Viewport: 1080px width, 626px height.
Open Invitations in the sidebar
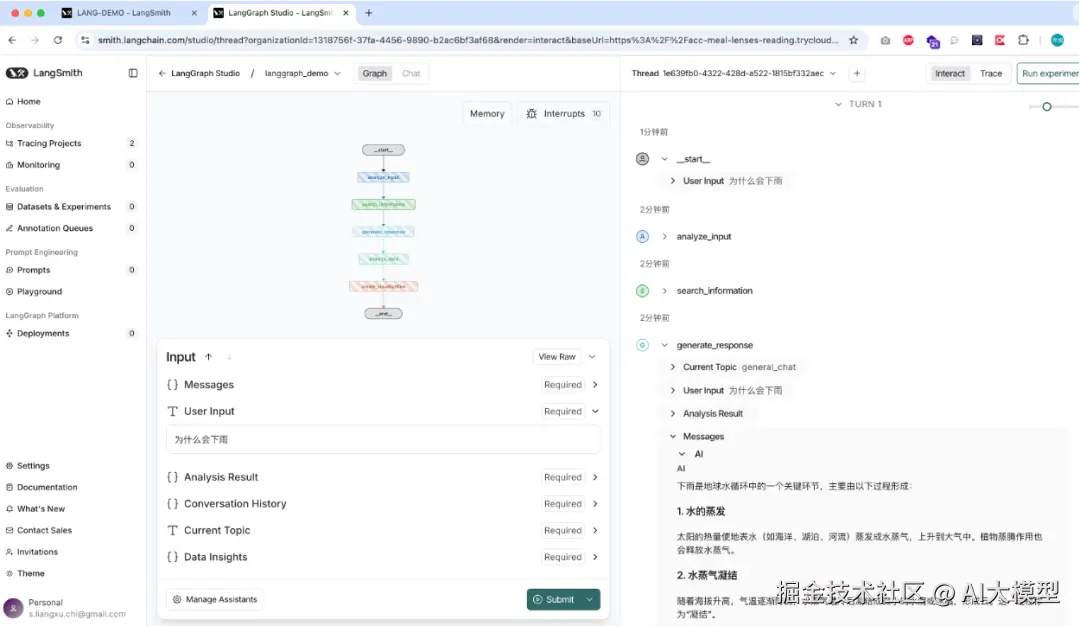[x=37, y=552]
